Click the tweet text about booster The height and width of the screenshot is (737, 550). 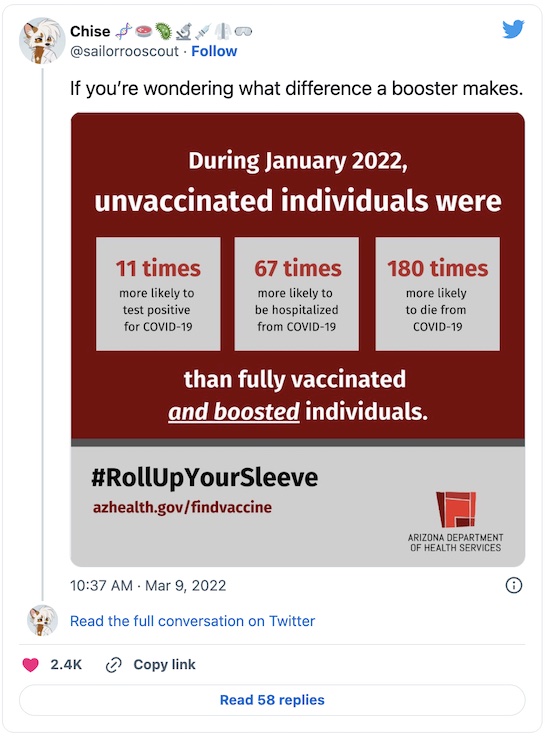297,88
